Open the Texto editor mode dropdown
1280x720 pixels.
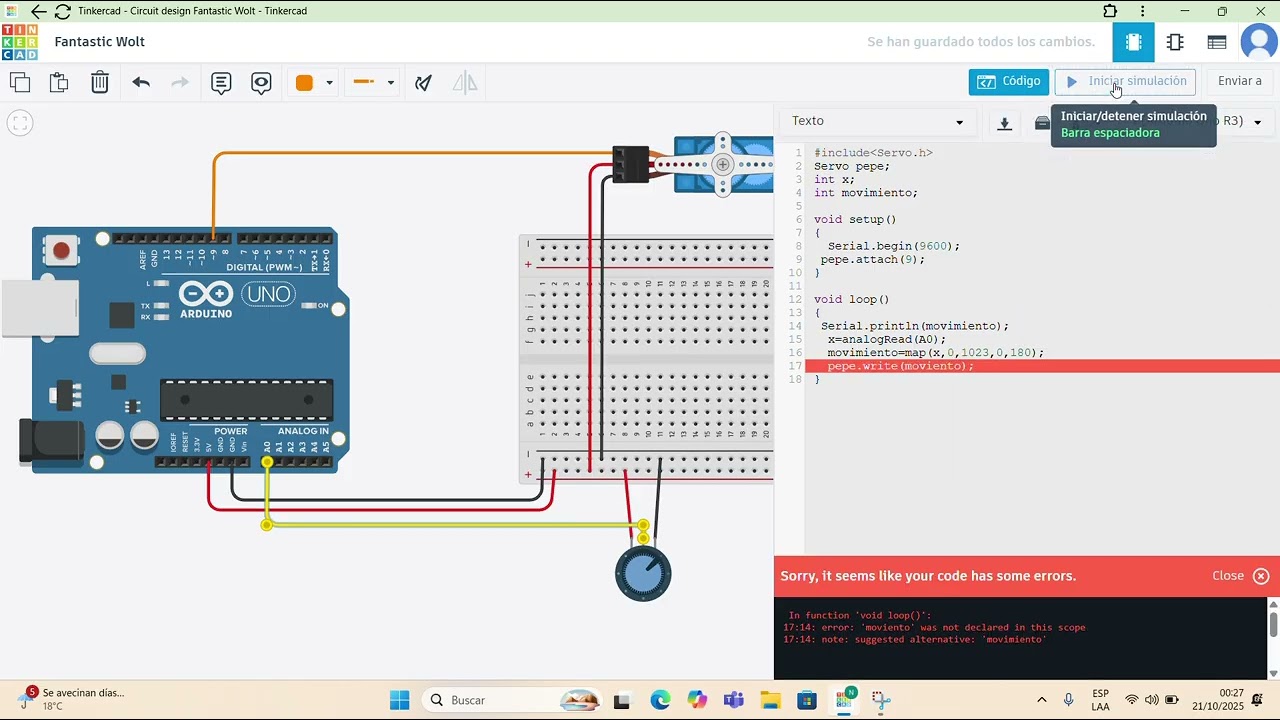[877, 121]
